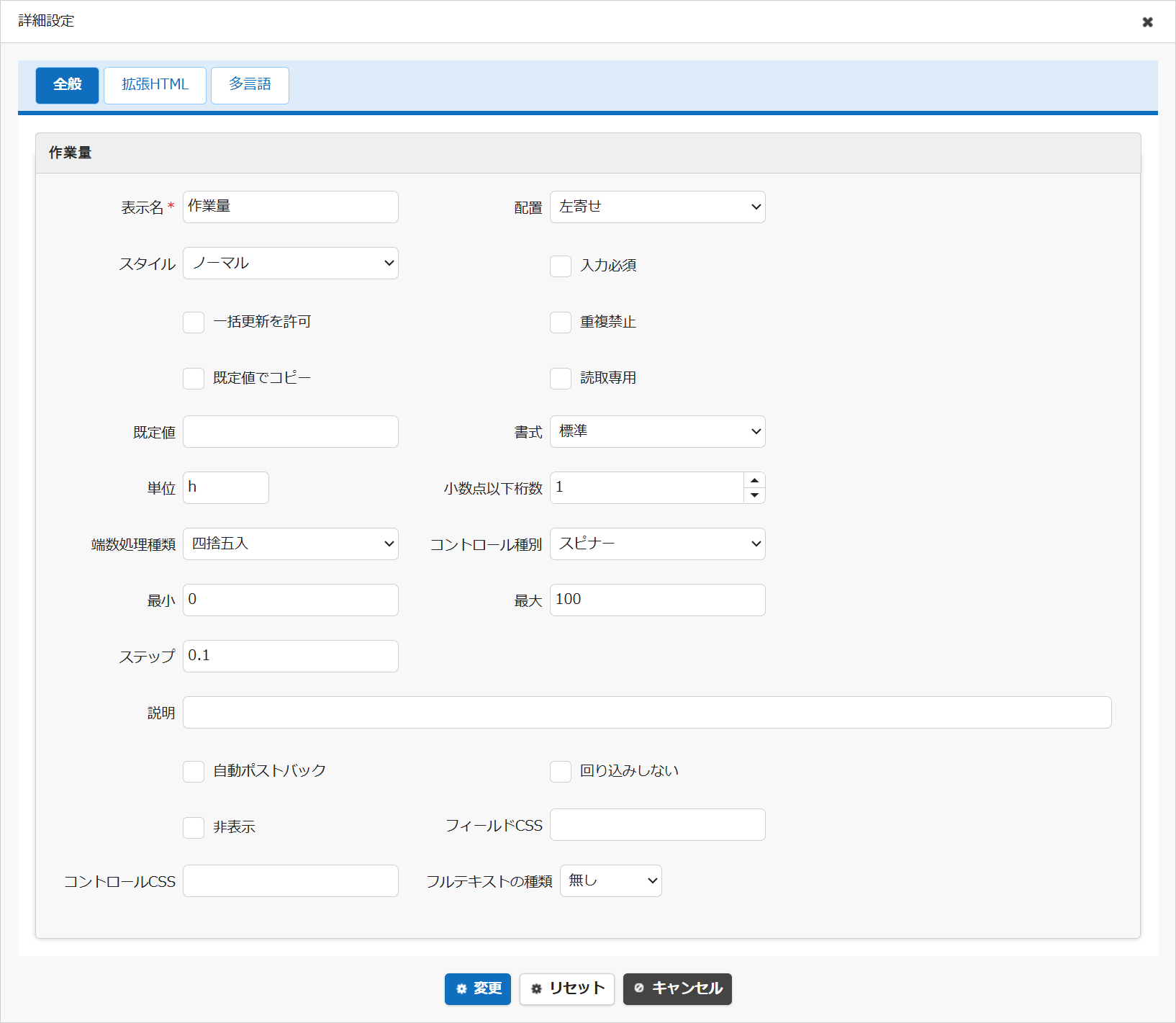1176x1023 pixels.
Task: Switch to the 拡張HTML tab
Action: (x=155, y=85)
